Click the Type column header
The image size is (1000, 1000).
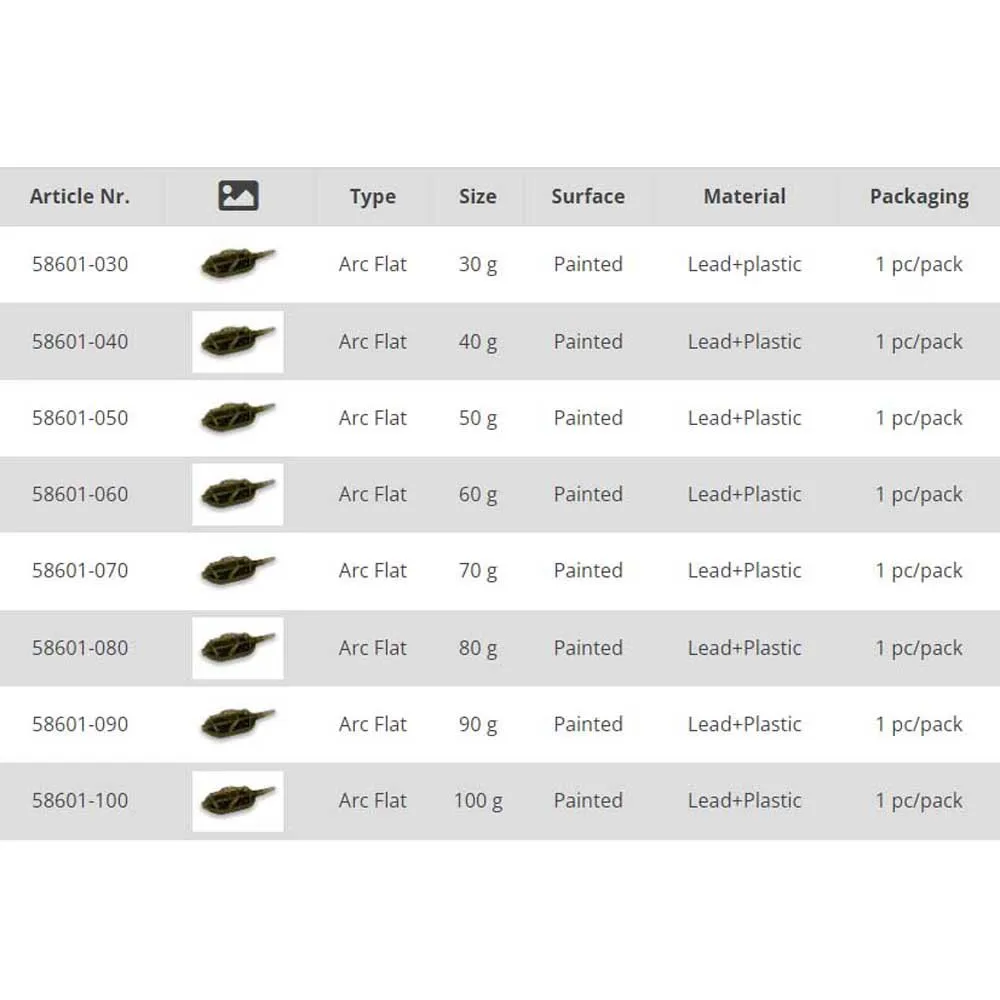coord(373,197)
